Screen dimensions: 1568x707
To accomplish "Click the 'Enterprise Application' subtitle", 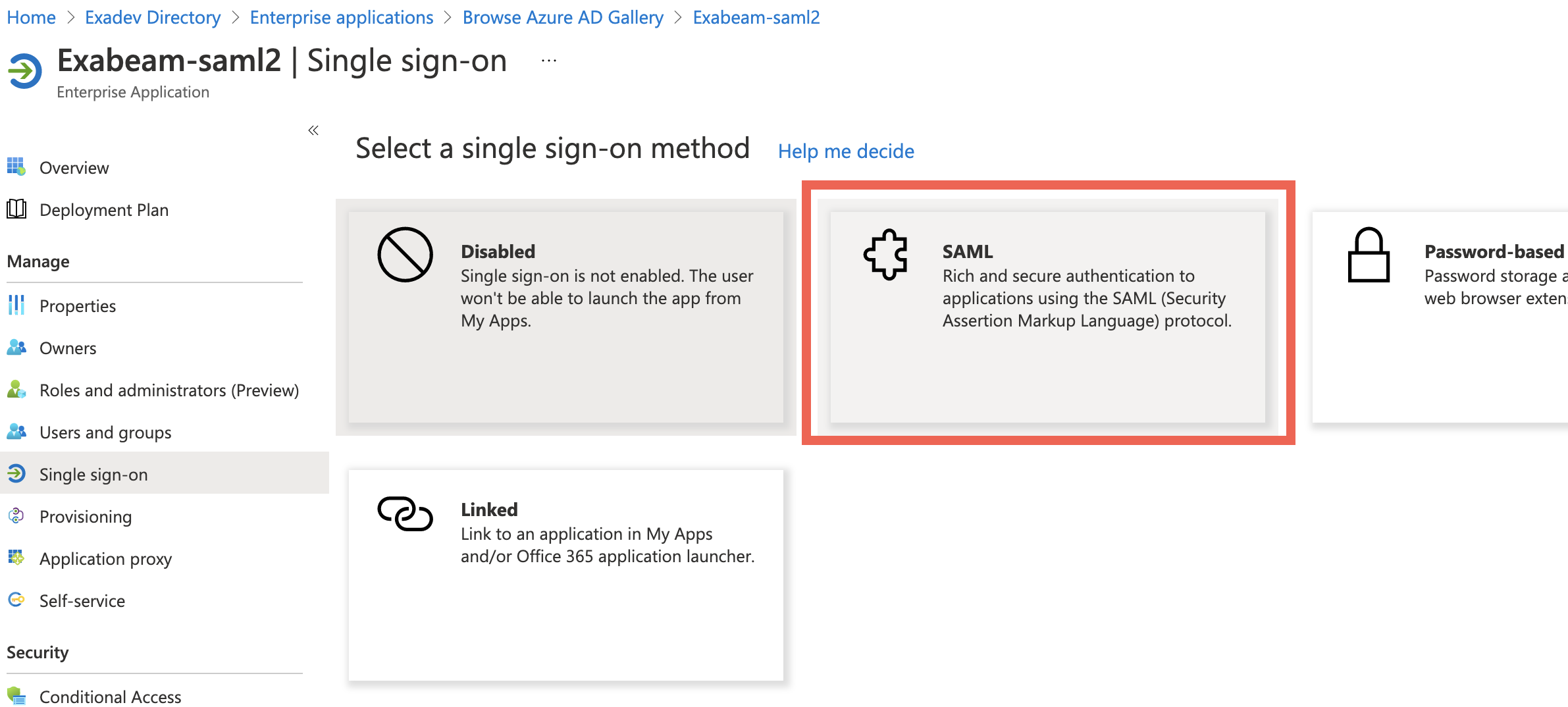I will 133,92.
